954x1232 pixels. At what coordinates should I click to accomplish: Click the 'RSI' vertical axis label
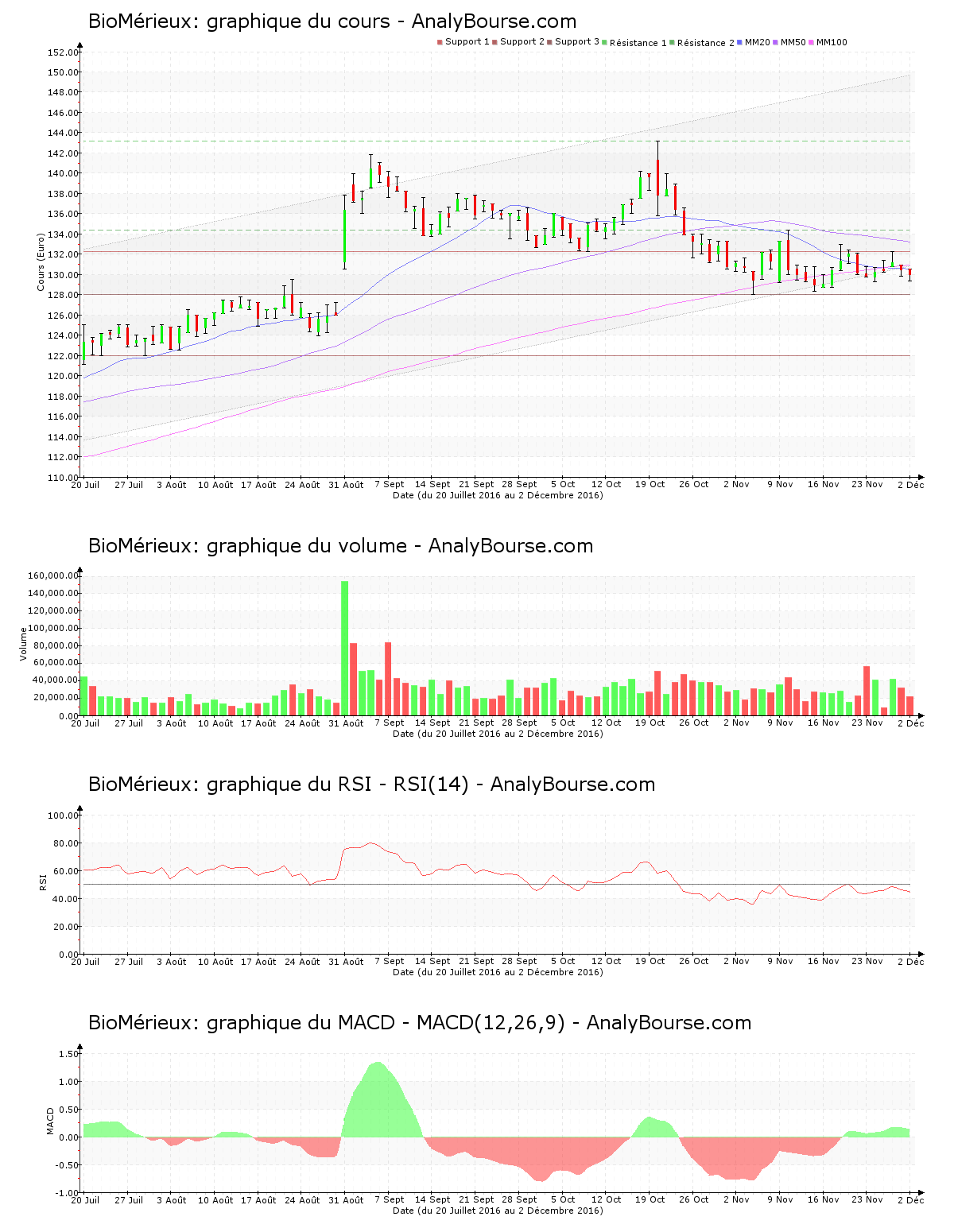click(41, 881)
